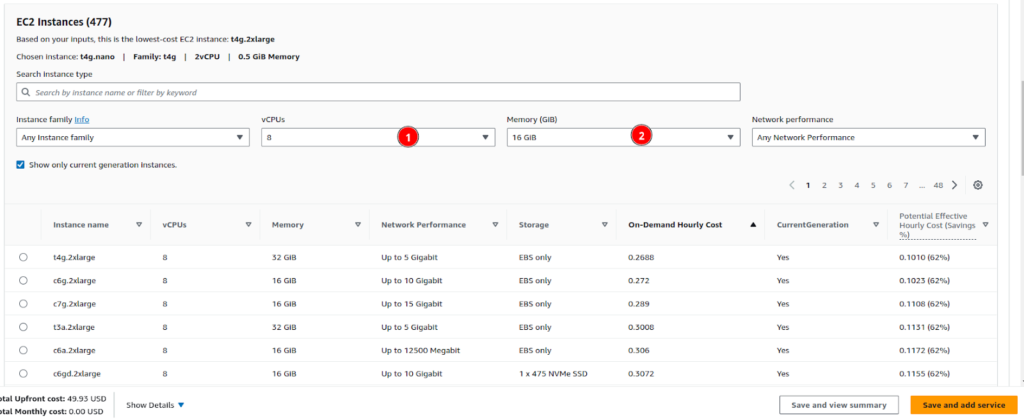Select the t4g.2xlarge instance radio button
This screenshot has height=420, width=1024.
[x=24, y=257]
